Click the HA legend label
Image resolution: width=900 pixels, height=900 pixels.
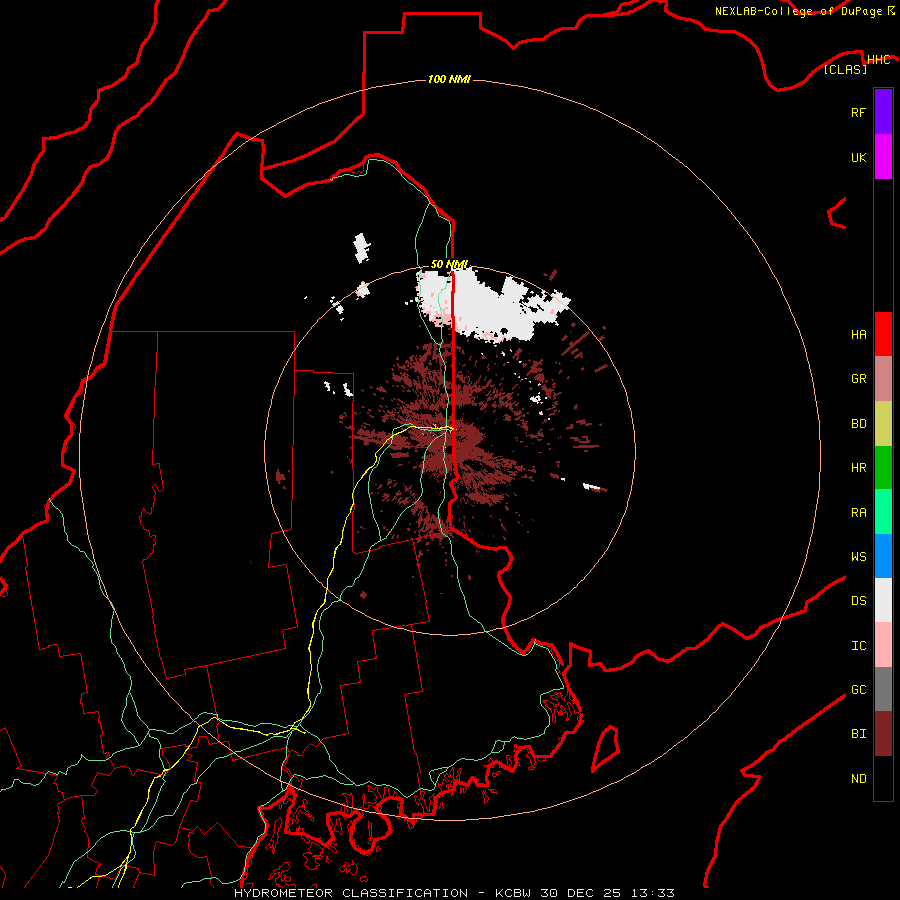pos(858,334)
